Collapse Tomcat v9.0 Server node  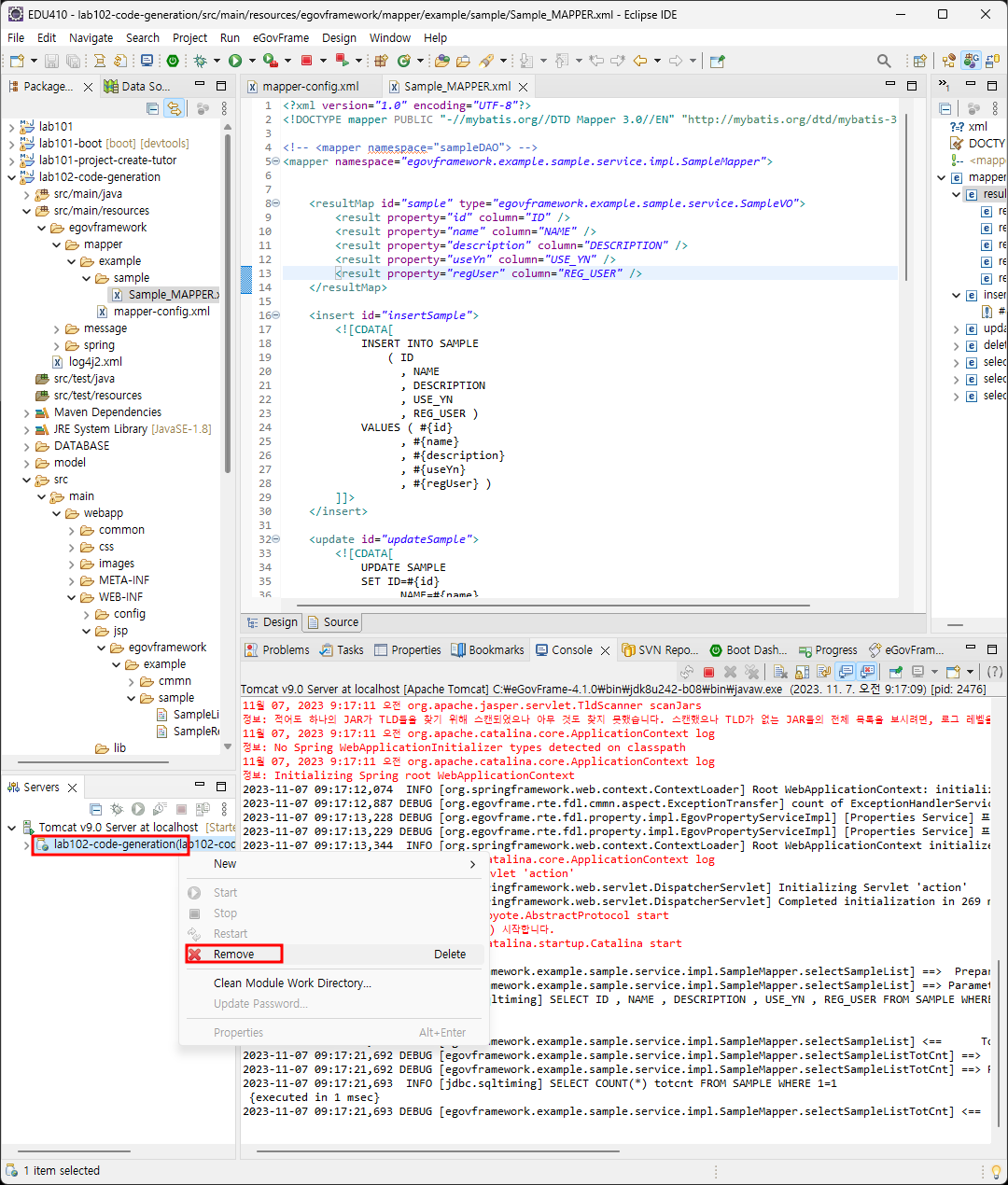coord(11,828)
